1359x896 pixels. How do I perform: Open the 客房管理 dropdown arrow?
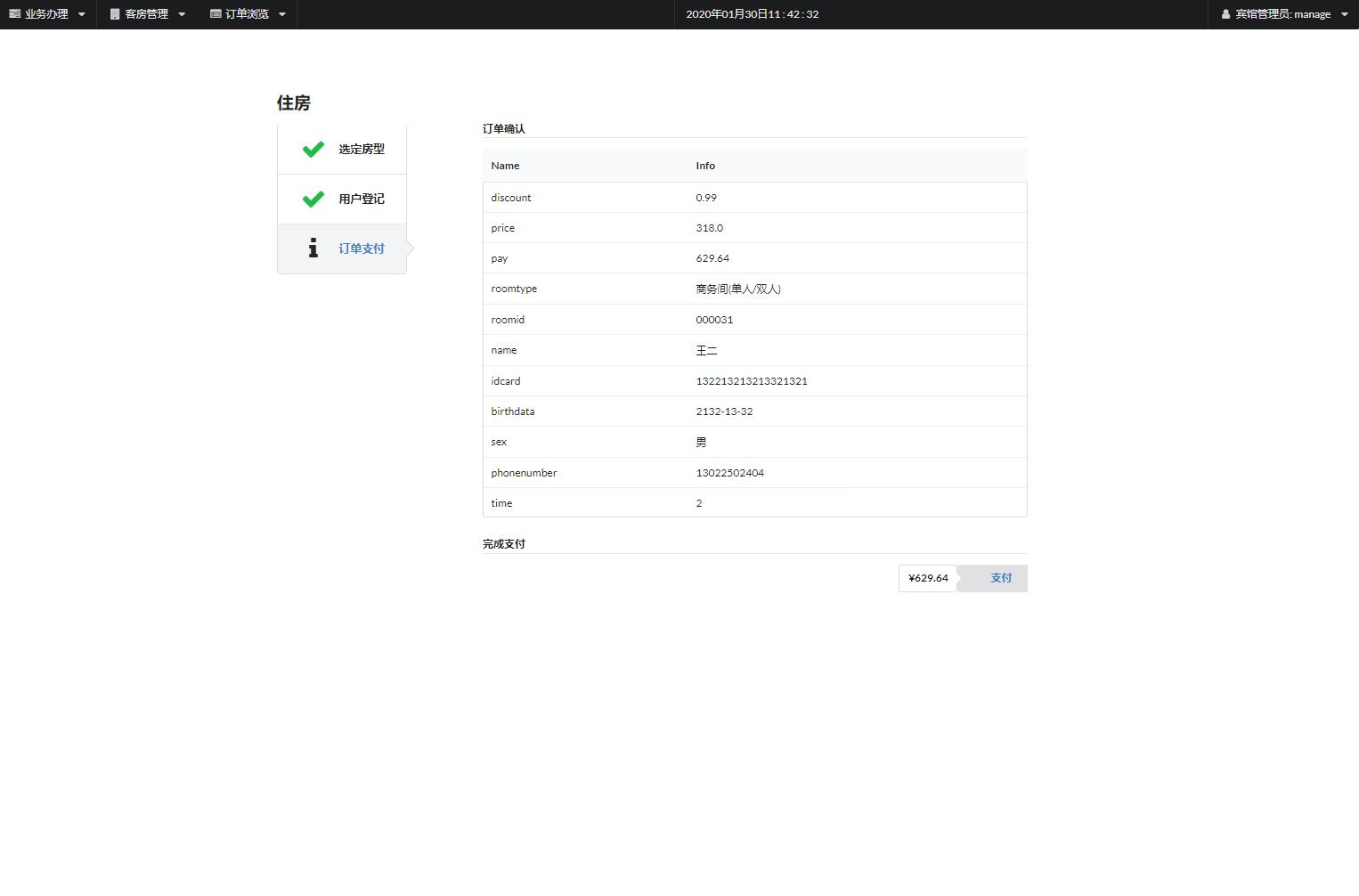(x=182, y=13)
